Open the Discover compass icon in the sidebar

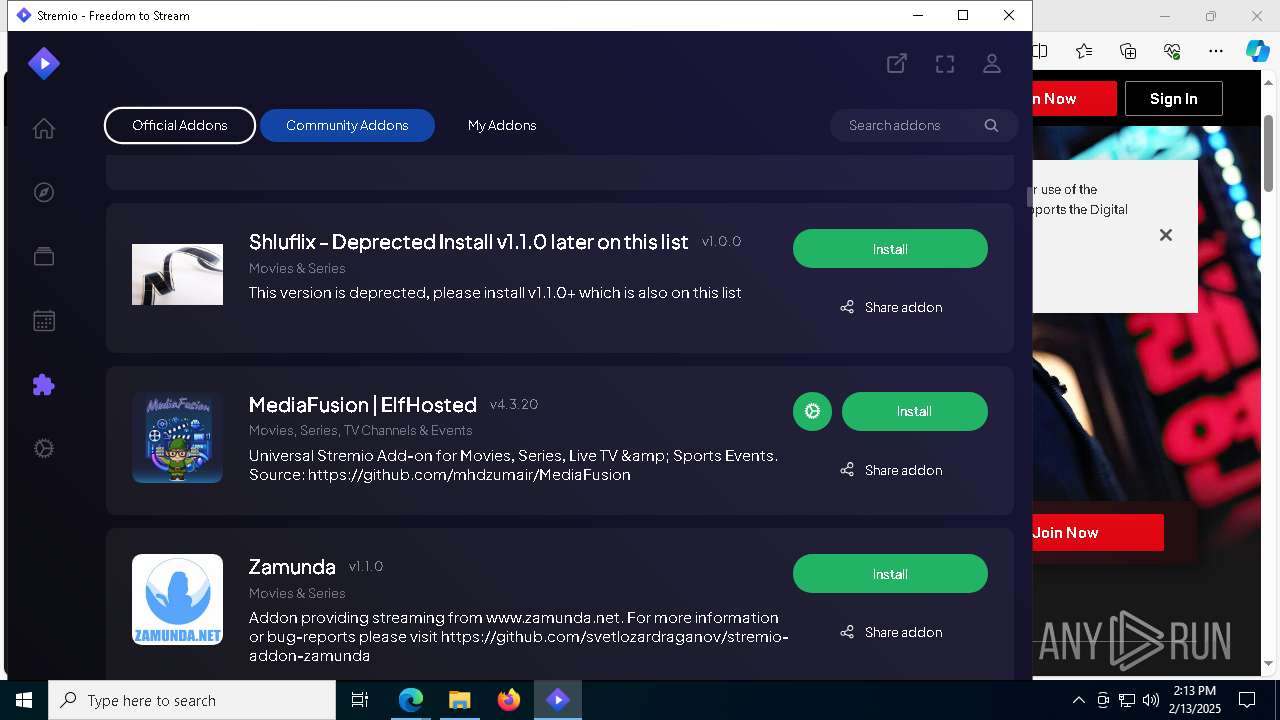43,193
